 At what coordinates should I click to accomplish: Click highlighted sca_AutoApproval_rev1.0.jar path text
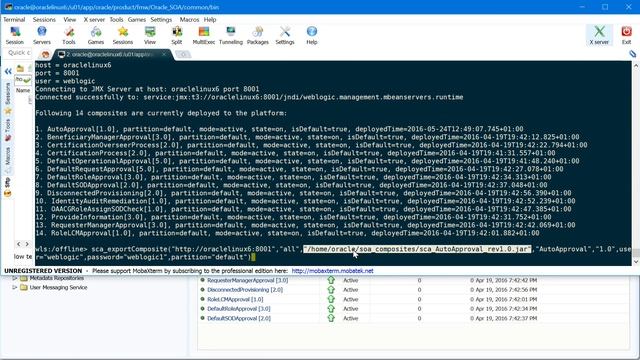[x=417, y=249]
